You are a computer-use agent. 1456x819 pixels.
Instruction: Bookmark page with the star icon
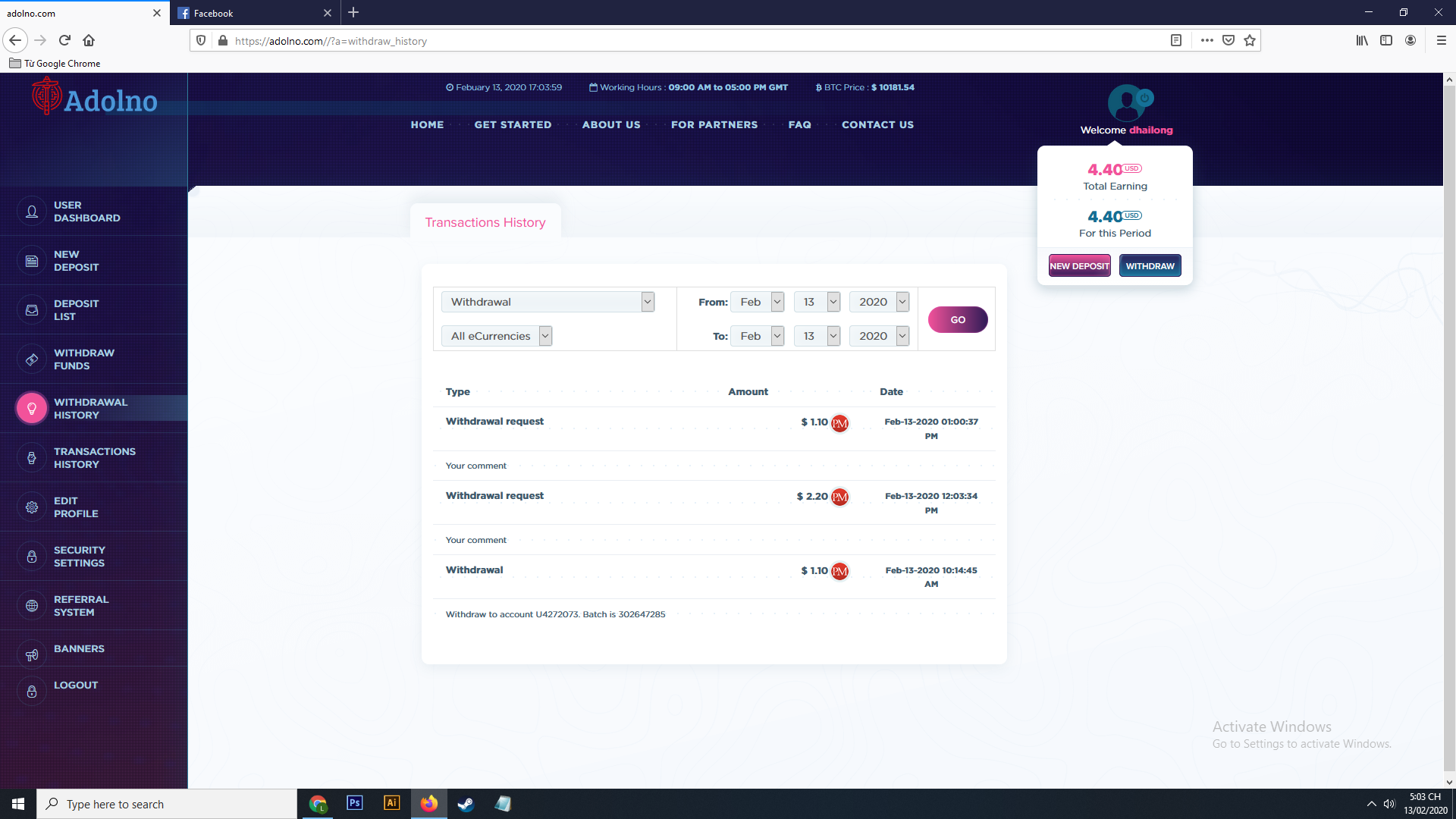[1250, 41]
